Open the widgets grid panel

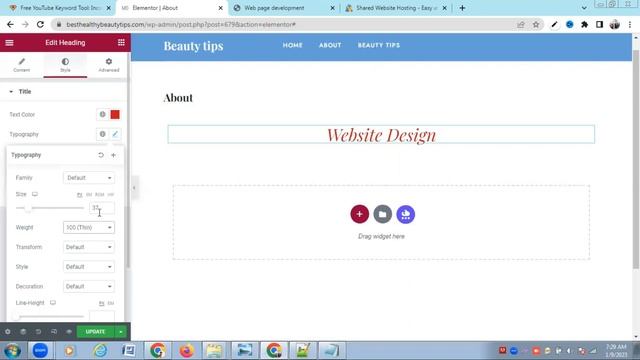[x=121, y=42]
